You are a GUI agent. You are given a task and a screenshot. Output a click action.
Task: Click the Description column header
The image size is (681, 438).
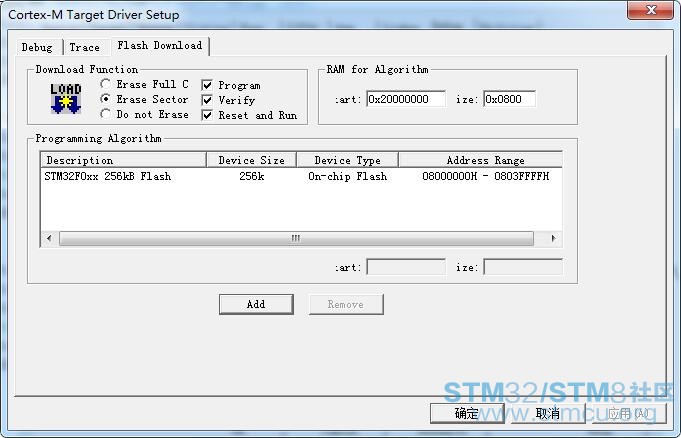pos(123,160)
